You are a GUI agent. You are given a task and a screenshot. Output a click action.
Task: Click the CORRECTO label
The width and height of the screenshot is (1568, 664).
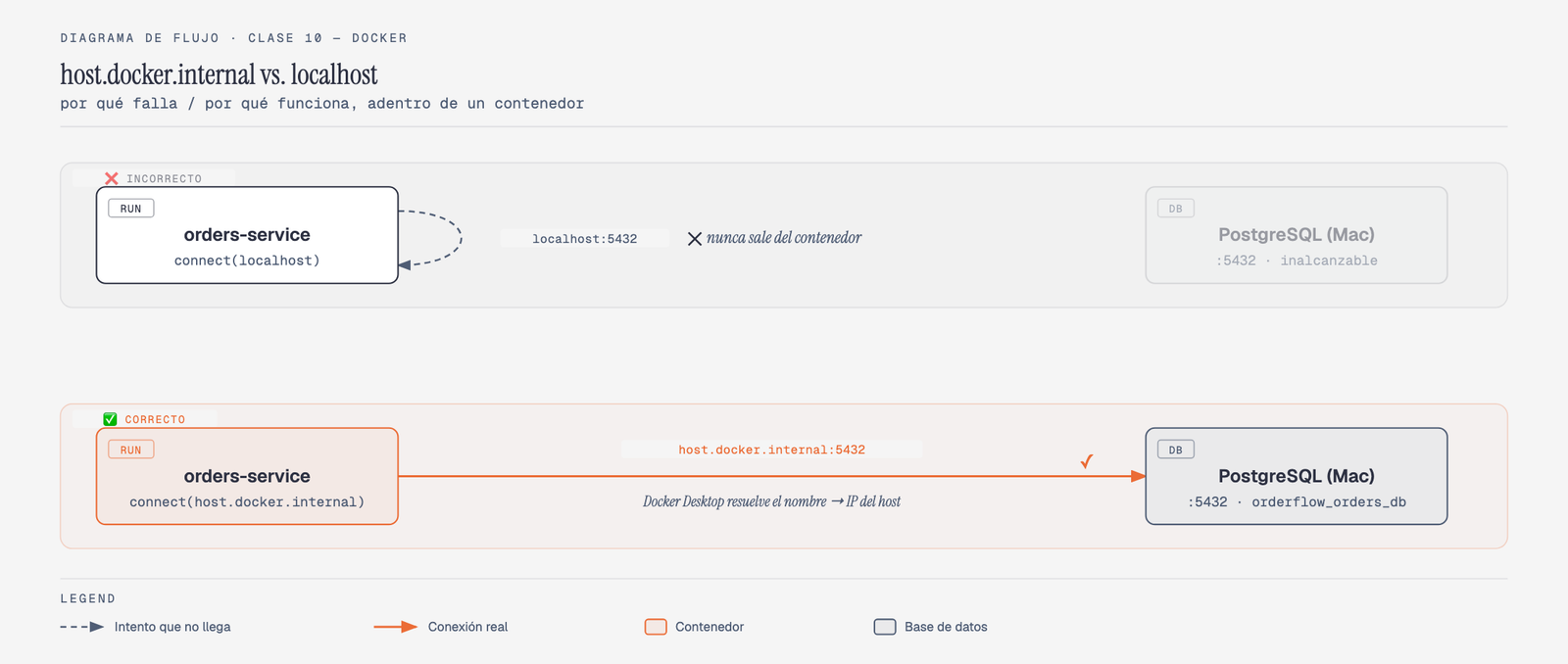click(155, 419)
